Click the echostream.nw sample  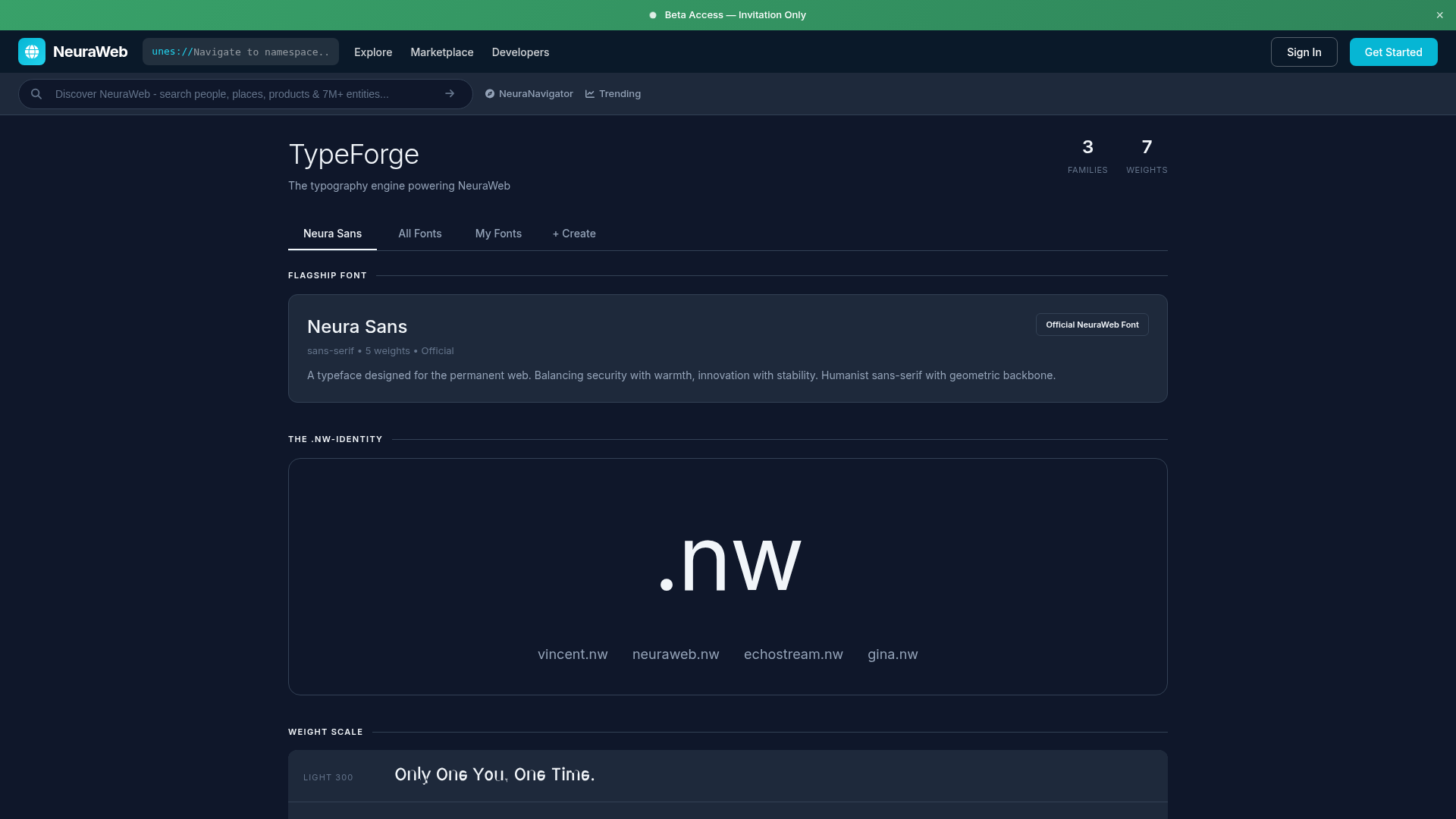[793, 654]
